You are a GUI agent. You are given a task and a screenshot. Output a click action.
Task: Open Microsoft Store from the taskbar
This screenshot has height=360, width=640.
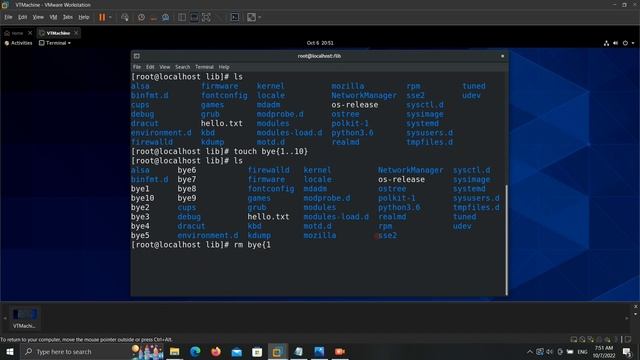click(x=257, y=352)
